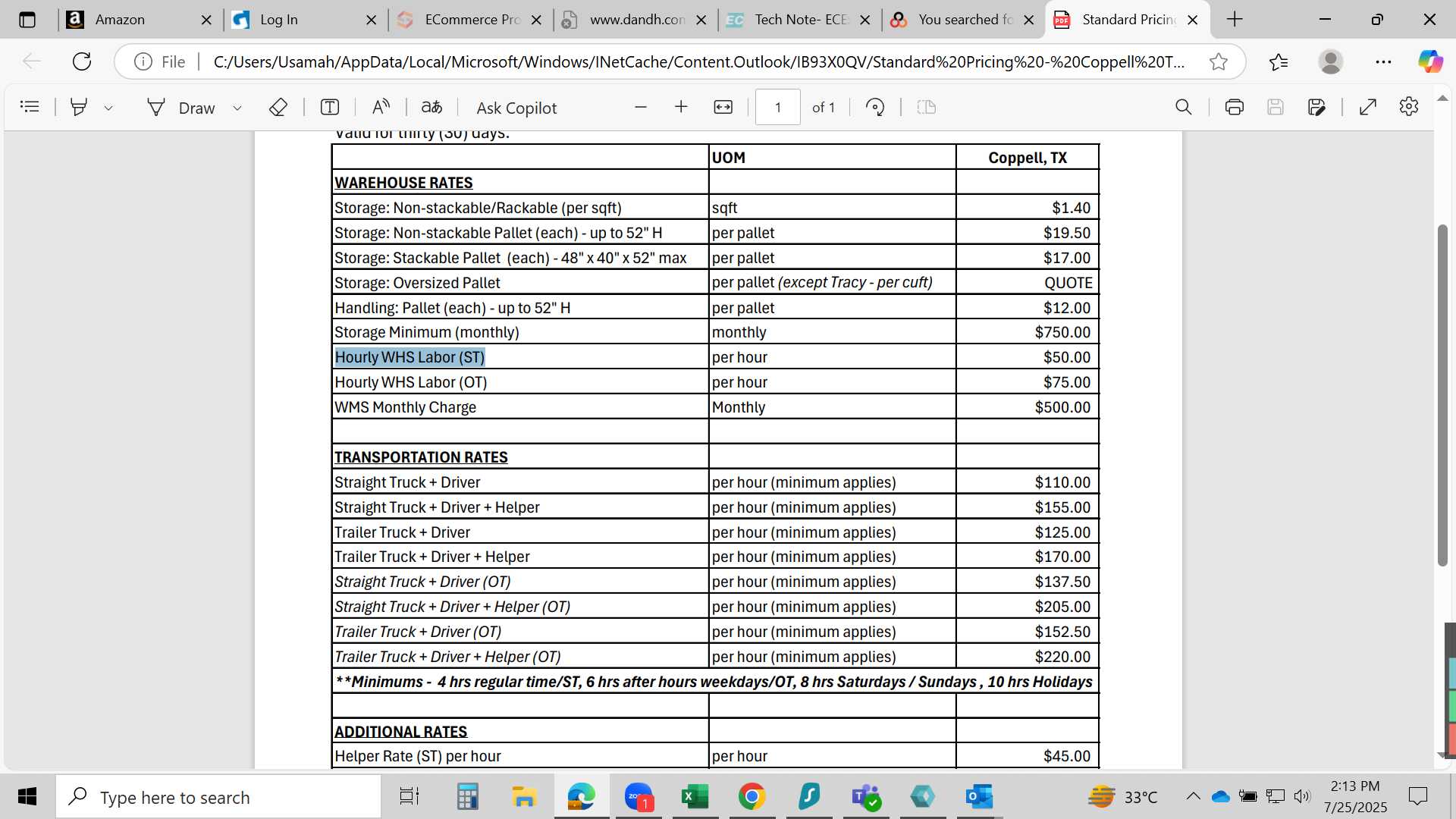Click the Fit to width icon
Image resolution: width=1456 pixels, height=819 pixels.
723,107
